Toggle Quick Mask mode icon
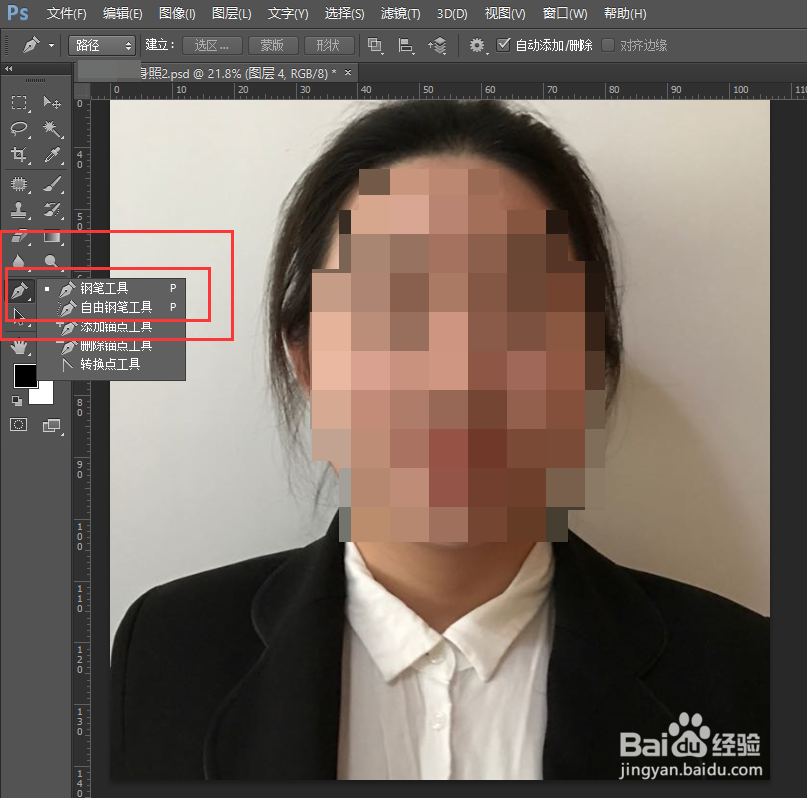This screenshot has height=798, width=807. (x=19, y=424)
